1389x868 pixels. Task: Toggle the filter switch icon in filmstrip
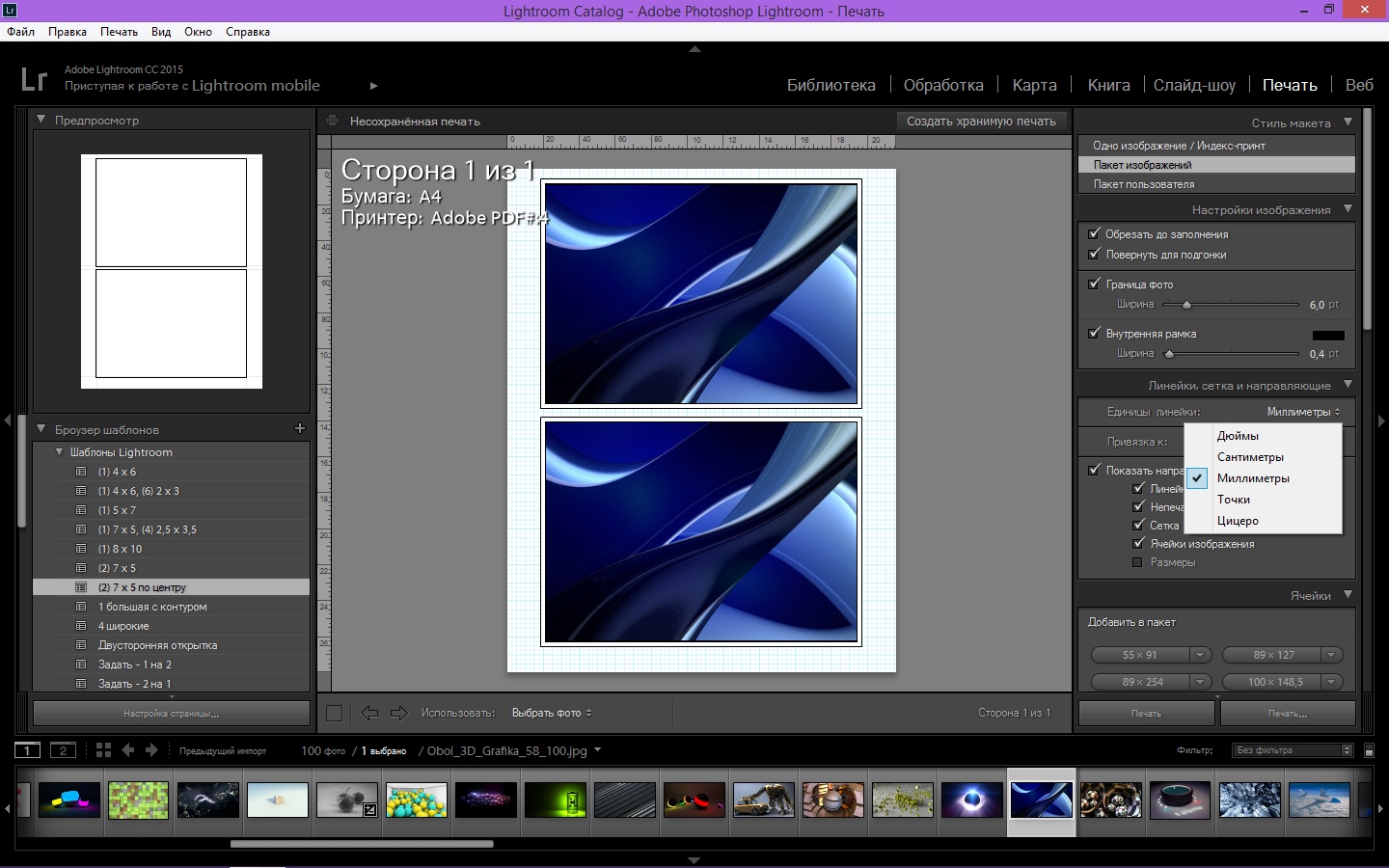(x=1369, y=750)
